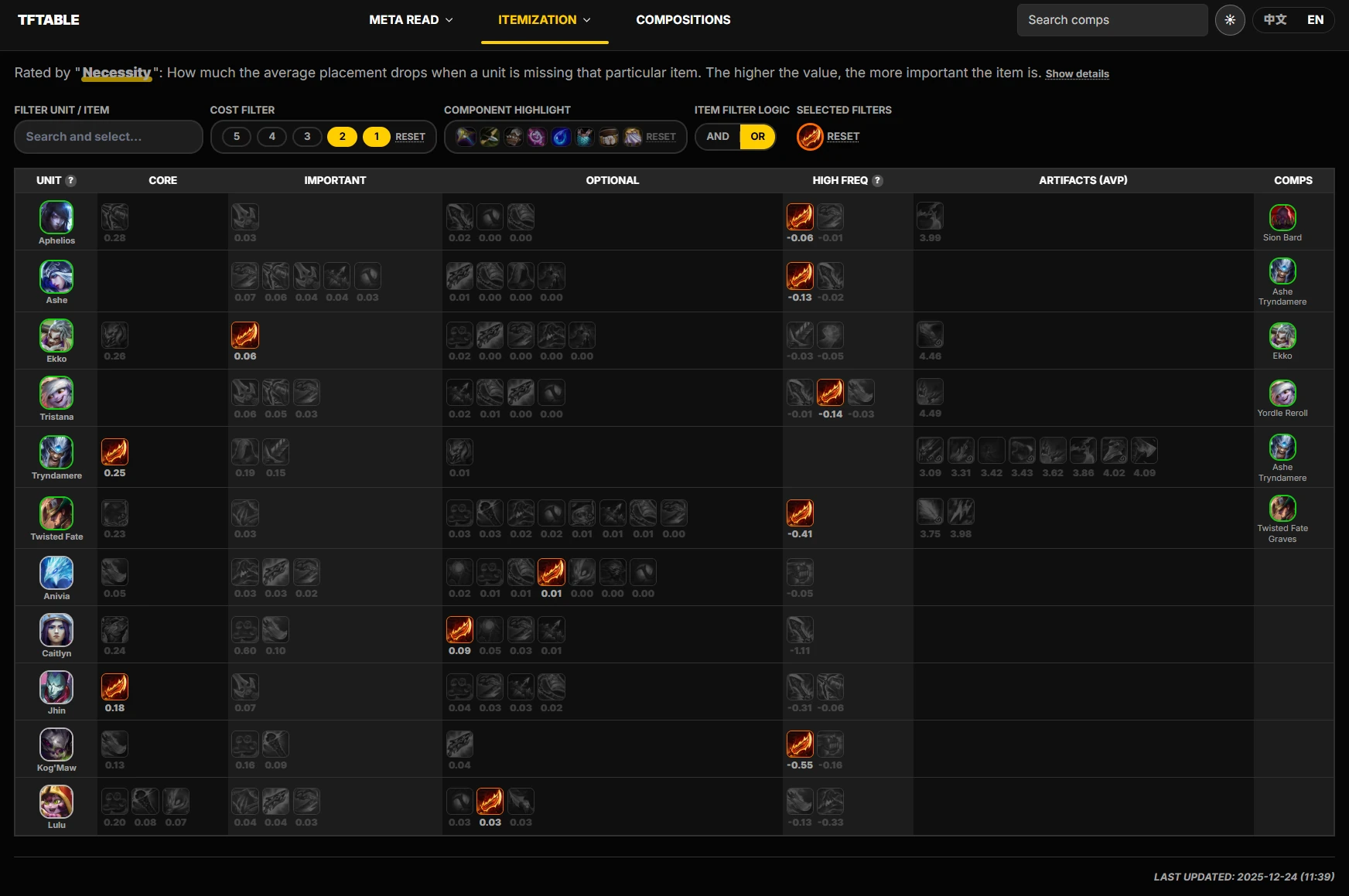The width and height of the screenshot is (1349, 896).
Task: Click Aphelios artifact icon 3.99
Action: coord(930,217)
